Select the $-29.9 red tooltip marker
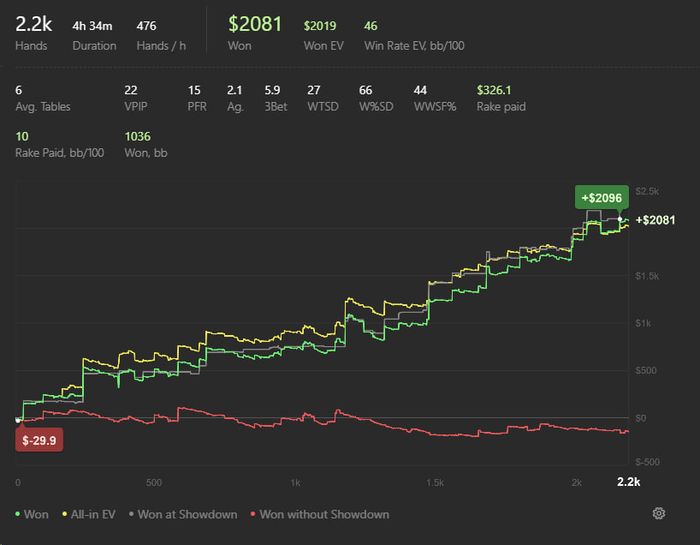This screenshot has height=545, width=700. click(x=39, y=440)
